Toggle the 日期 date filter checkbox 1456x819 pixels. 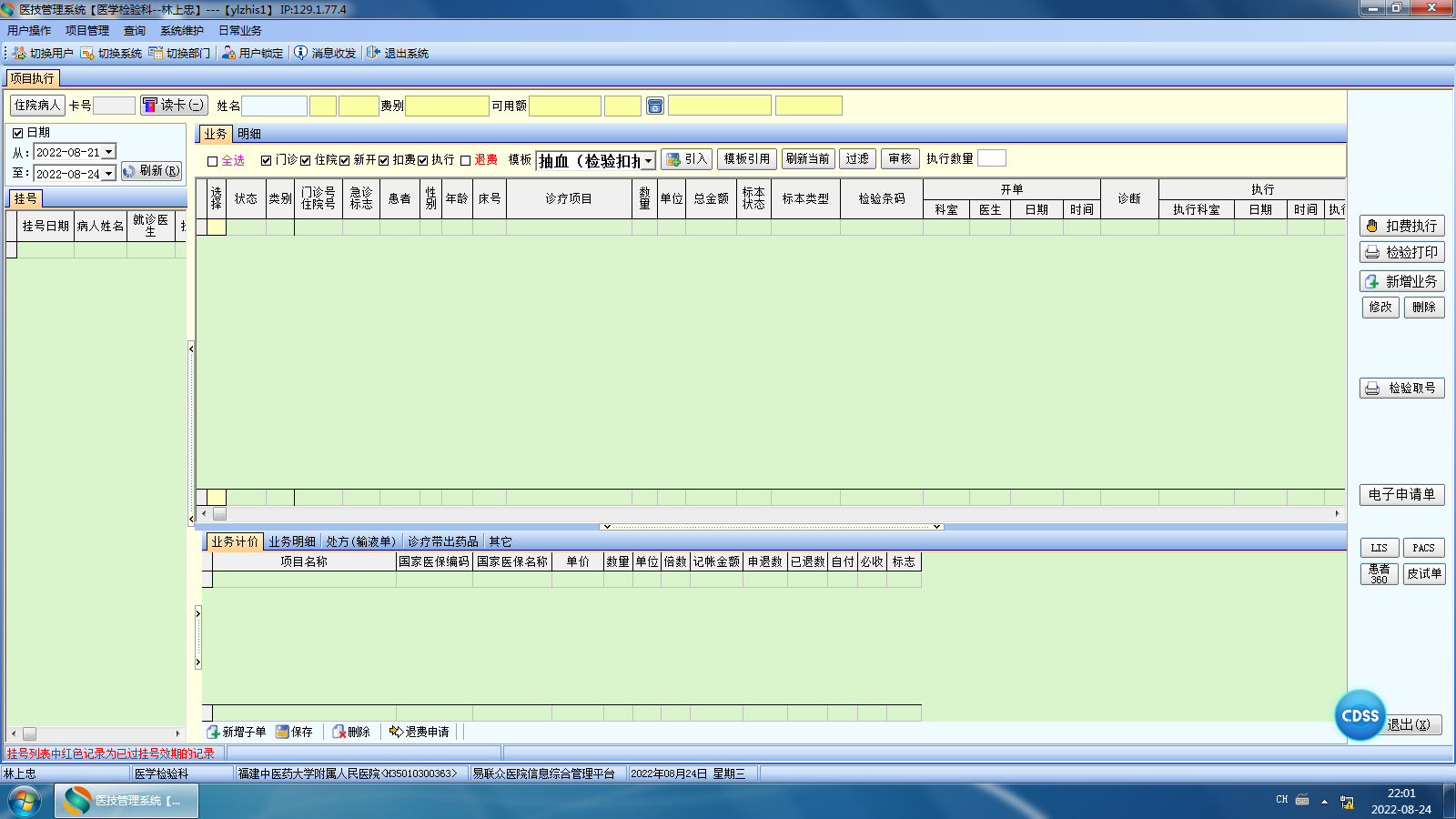[17, 133]
